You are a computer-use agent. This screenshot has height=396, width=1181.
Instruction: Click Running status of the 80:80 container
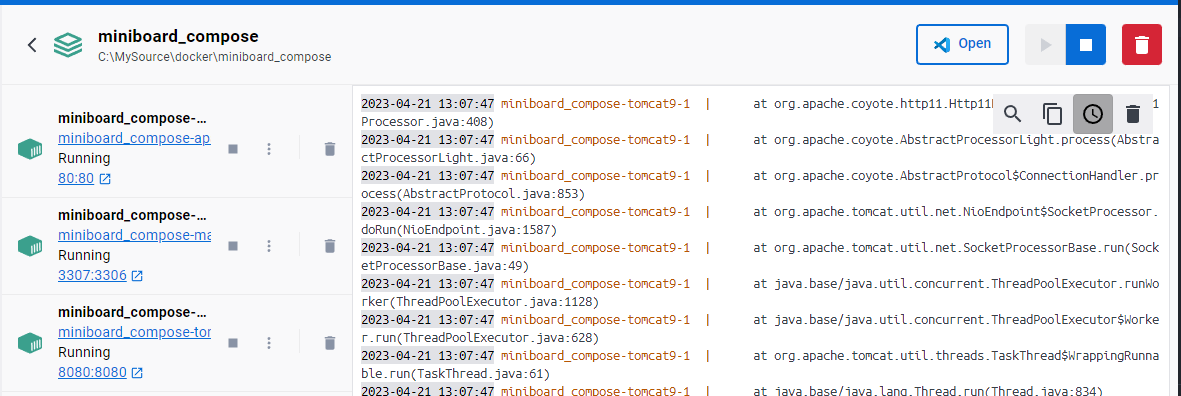pos(84,158)
